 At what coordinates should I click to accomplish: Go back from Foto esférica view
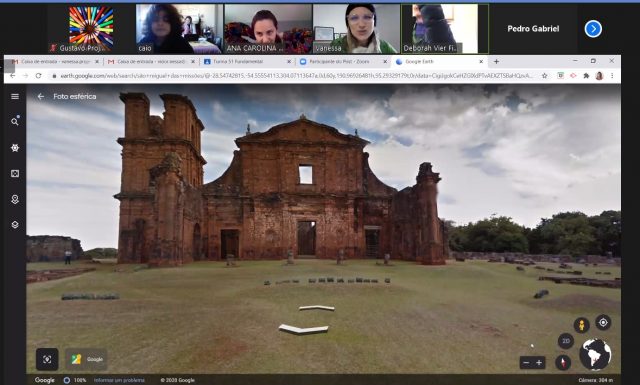coord(40,96)
